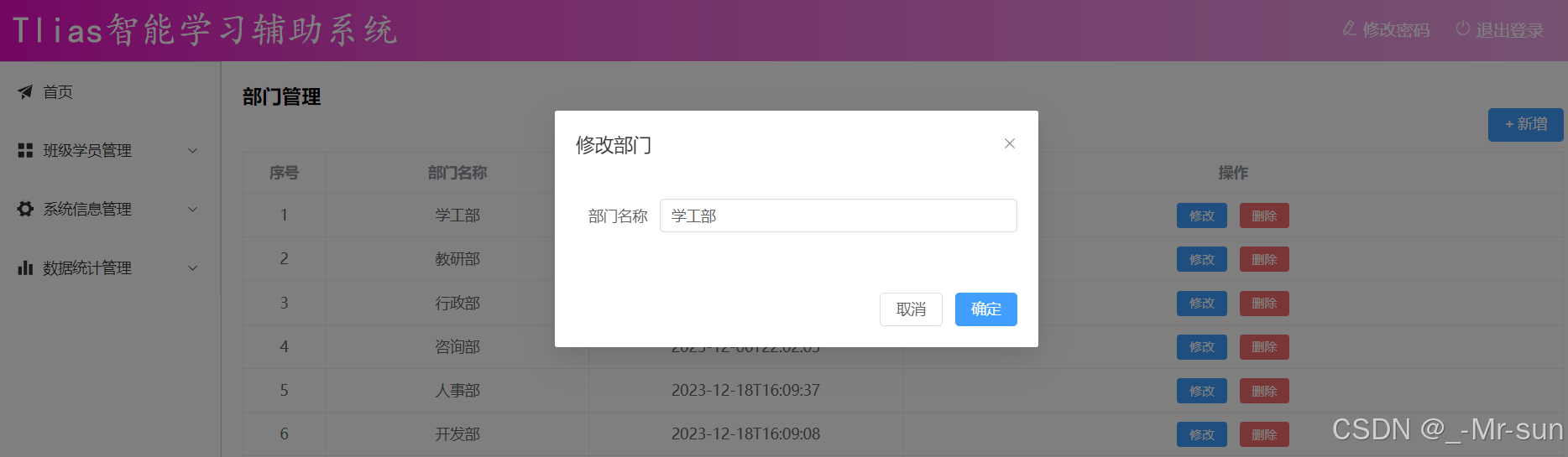1568x457 pixels.
Task: Click the 班级学员管理 grid icon
Action: pos(25,151)
